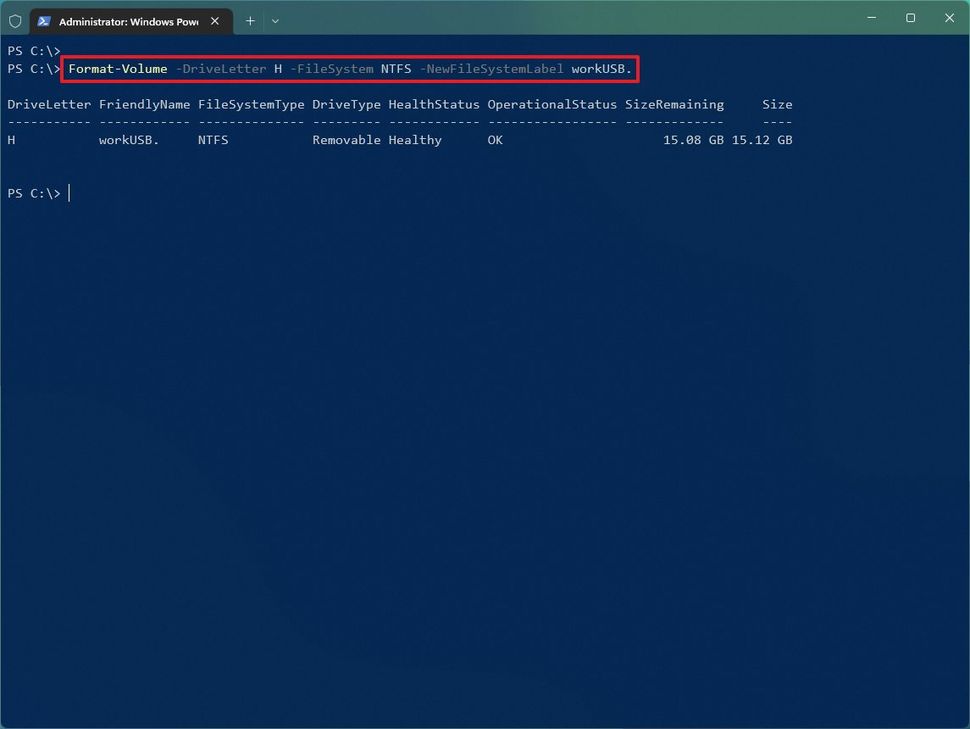The width and height of the screenshot is (970, 729).
Task: Click the workUSB label in the command line
Action: coord(602,69)
